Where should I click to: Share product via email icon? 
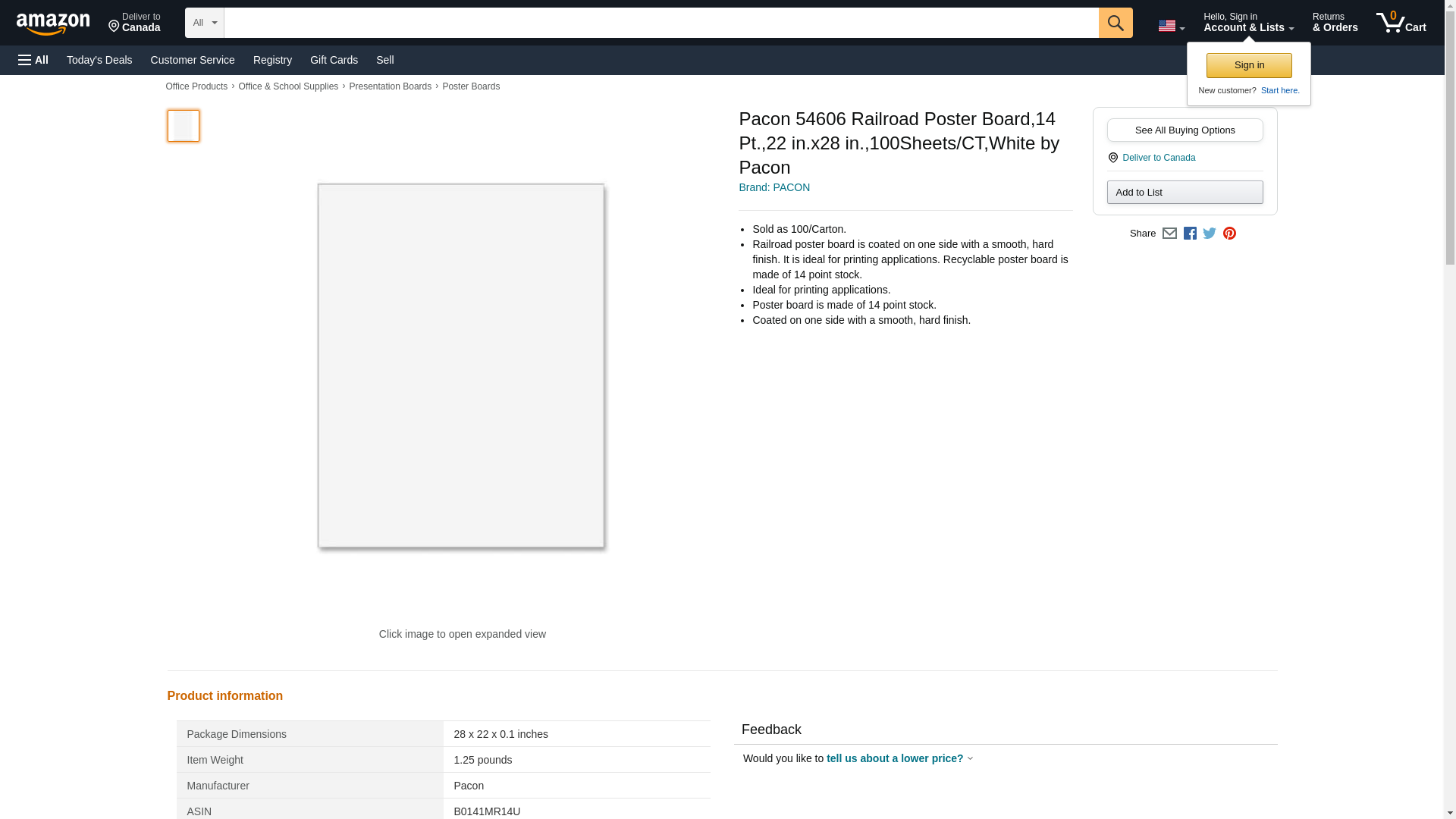(1169, 234)
